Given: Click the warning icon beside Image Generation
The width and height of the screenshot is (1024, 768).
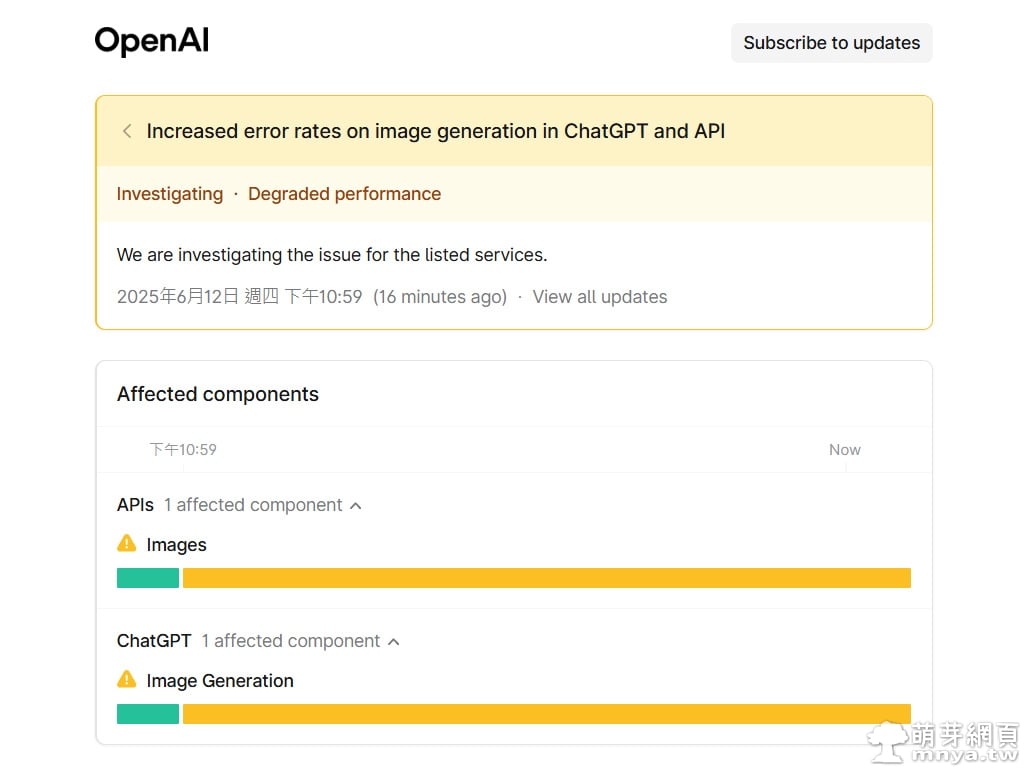Looking at the screenshot, I should [x=127, y=680].
